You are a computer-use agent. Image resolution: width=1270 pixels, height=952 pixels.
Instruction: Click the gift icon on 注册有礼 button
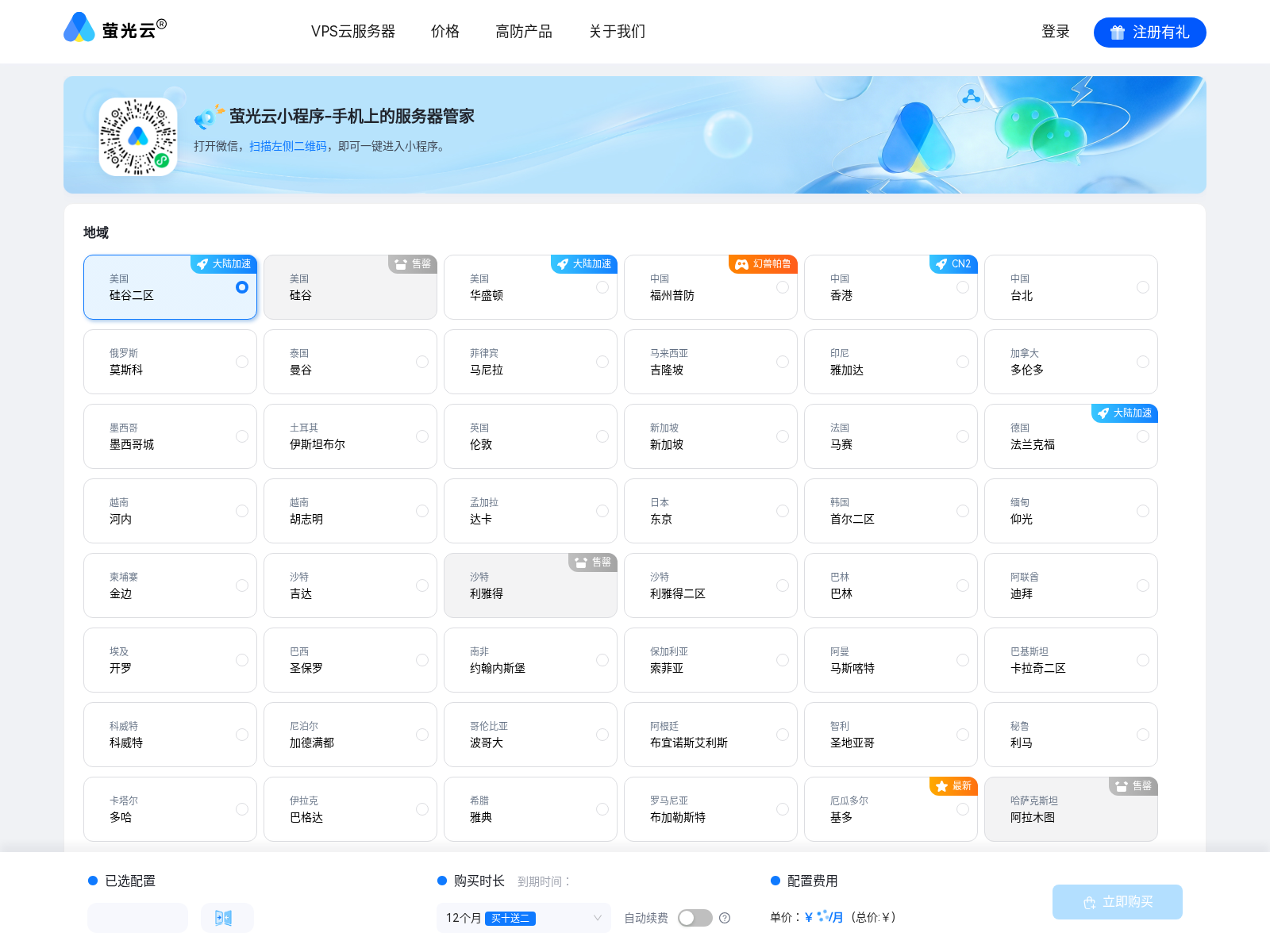click(x=1116, y=33)
